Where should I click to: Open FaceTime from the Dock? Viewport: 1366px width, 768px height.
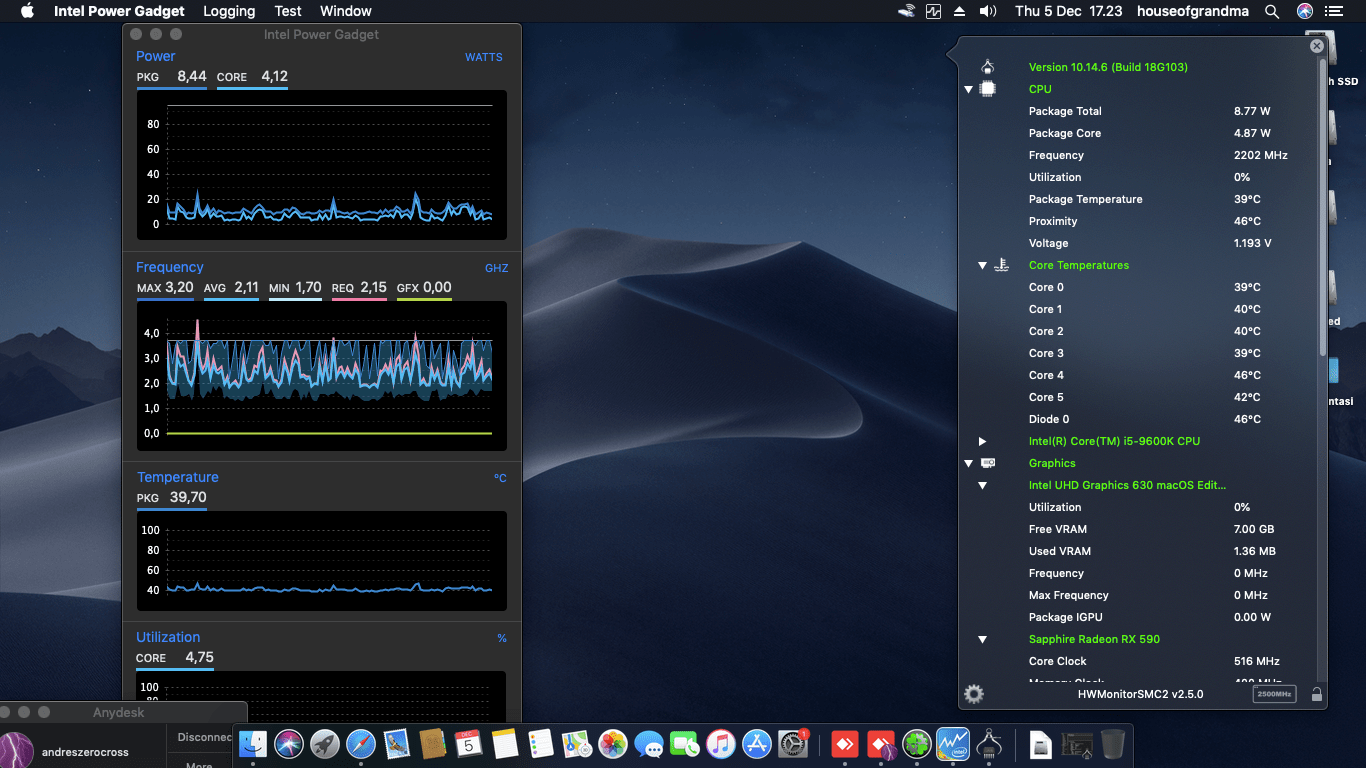tap(685, 744)
